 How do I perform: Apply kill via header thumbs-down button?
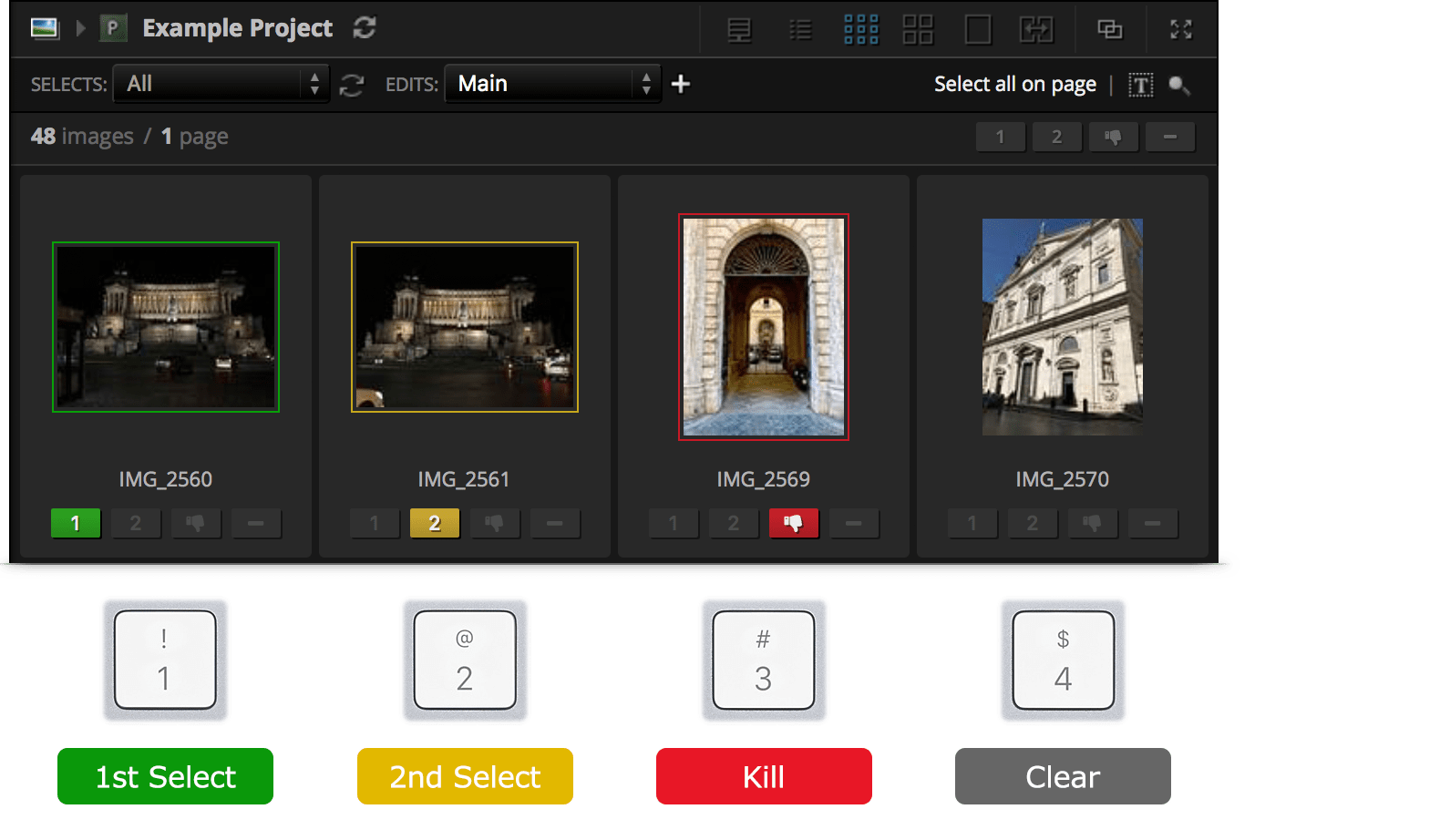(1113, 138)
